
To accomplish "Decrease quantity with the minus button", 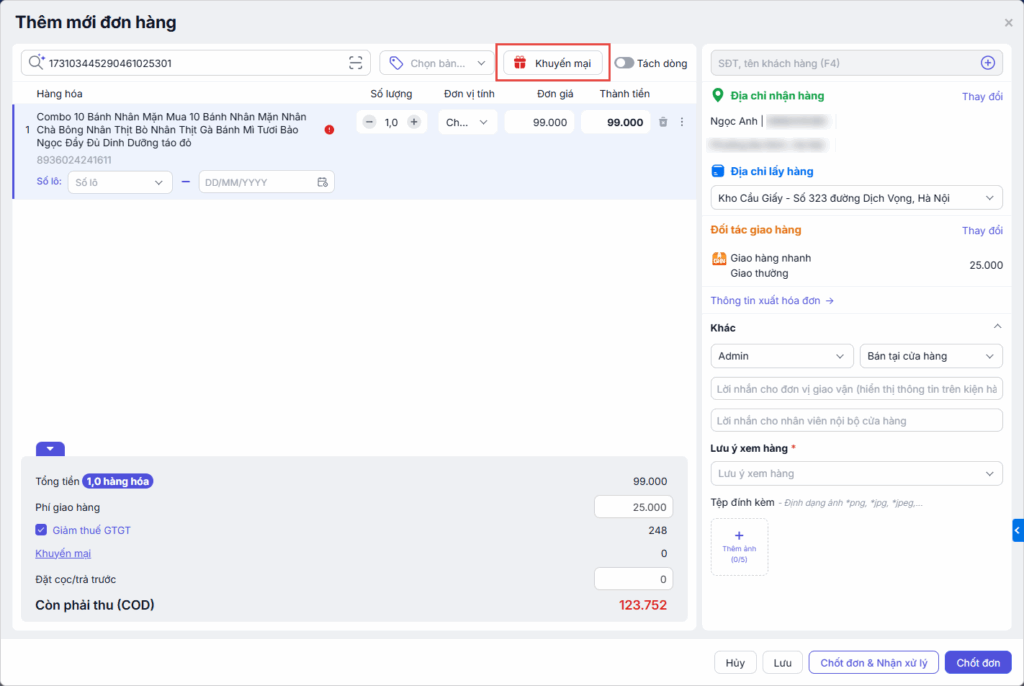I will point(370,122).
